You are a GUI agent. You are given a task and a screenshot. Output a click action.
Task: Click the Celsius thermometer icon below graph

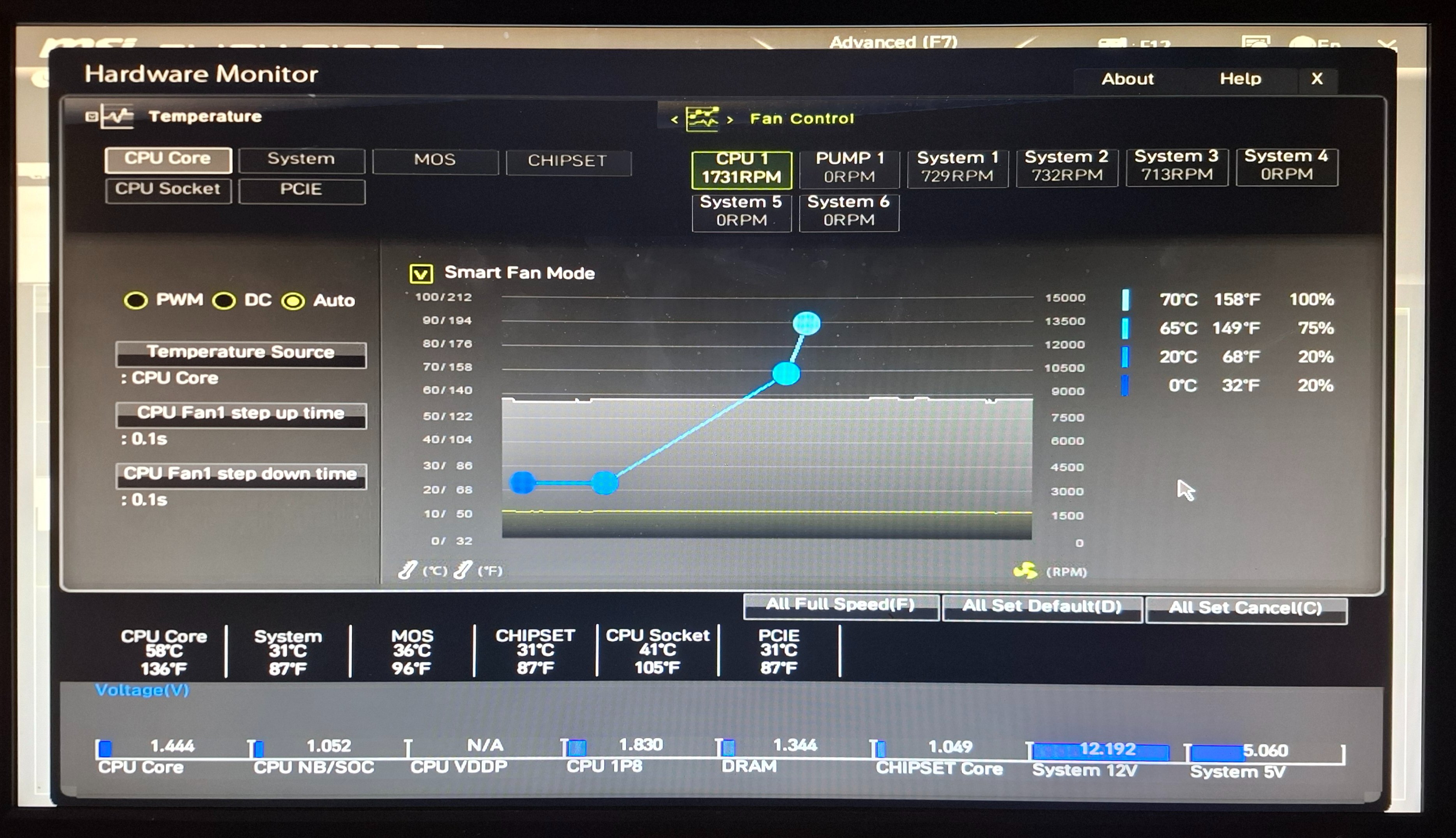(407, 570)
